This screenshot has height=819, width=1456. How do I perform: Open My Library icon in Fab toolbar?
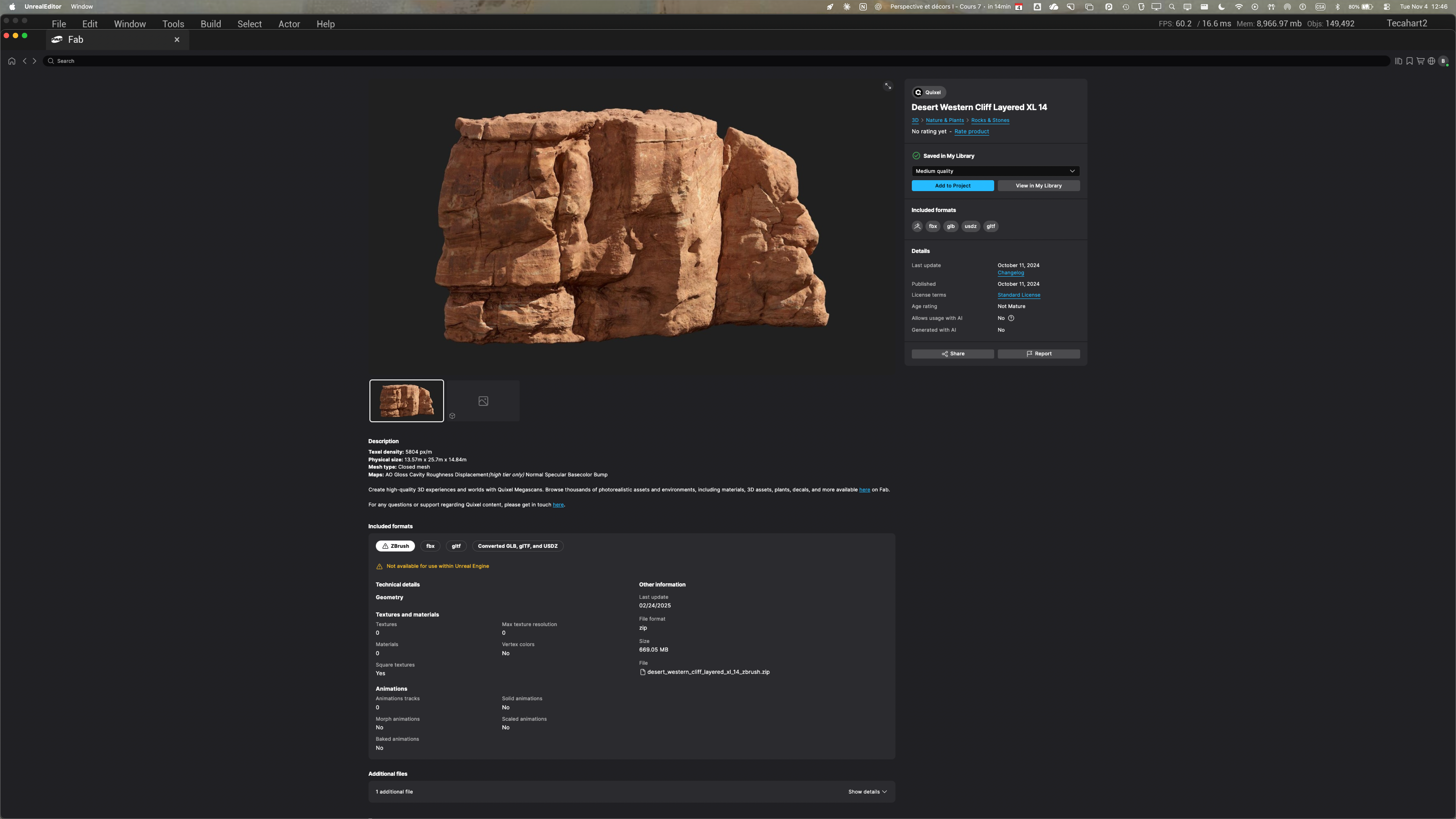[x=1398, y=61]
